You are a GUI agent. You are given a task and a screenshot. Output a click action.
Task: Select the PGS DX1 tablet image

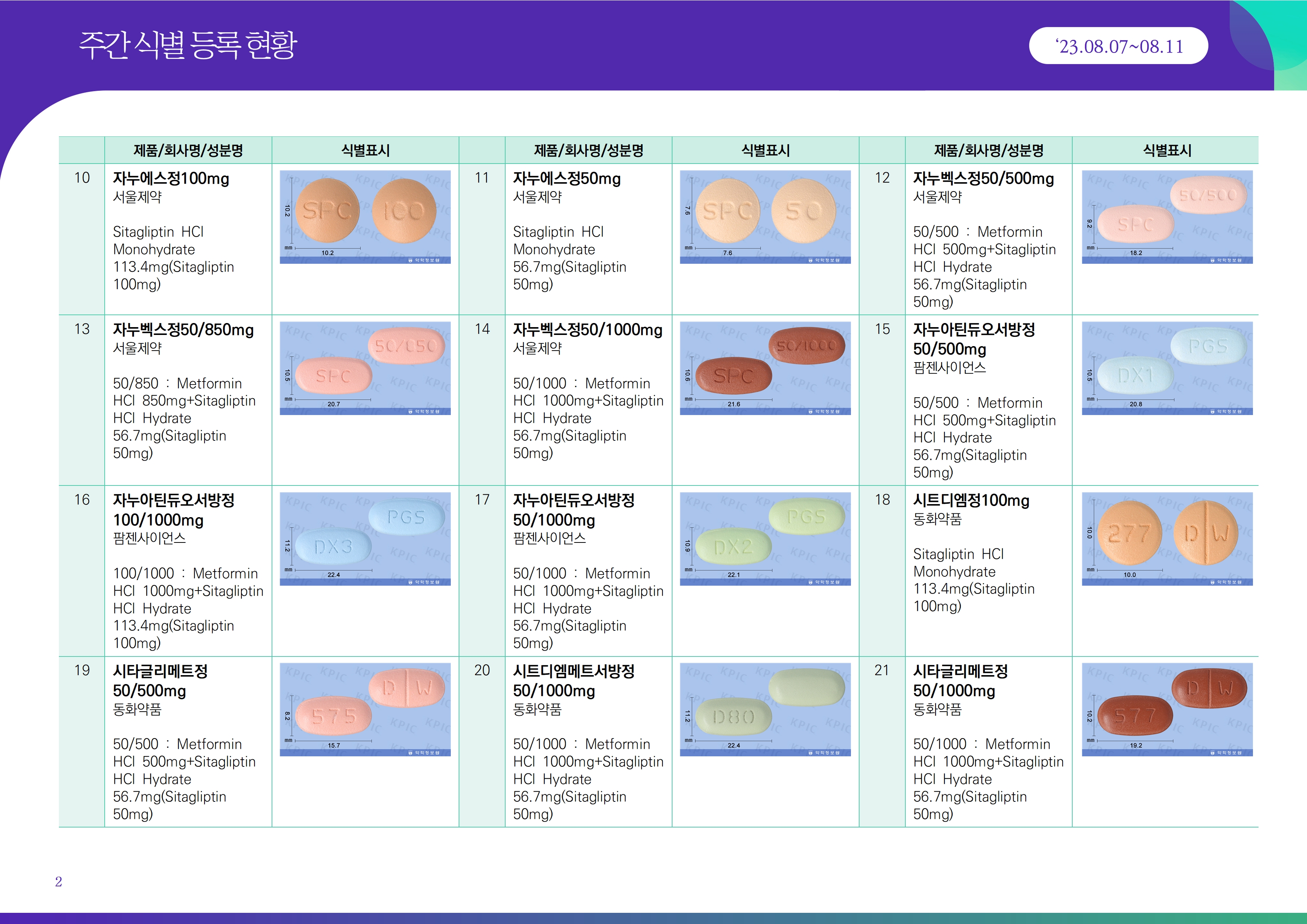coord(1167,368)
